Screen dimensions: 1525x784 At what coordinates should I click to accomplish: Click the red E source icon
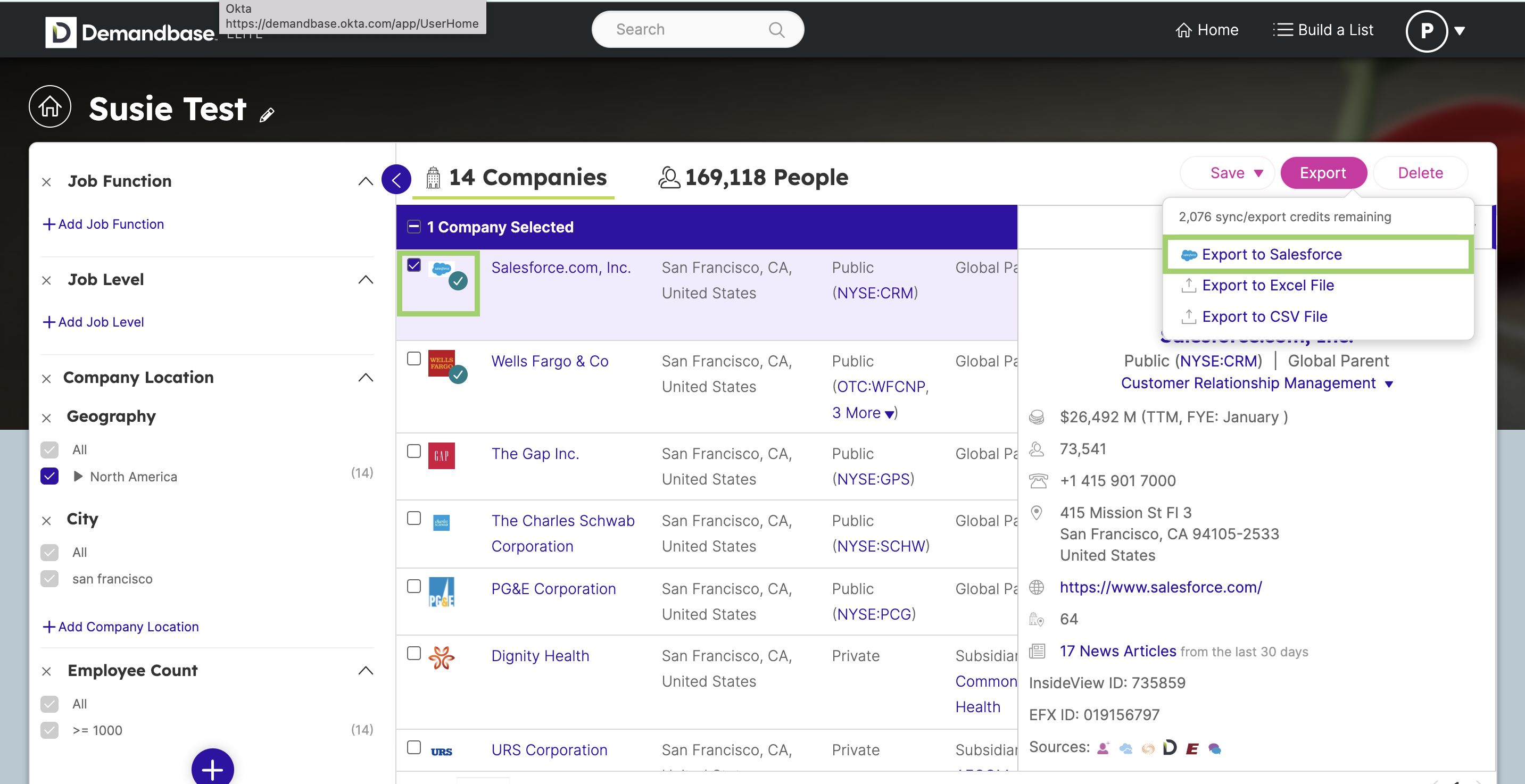pos(1192,748)
